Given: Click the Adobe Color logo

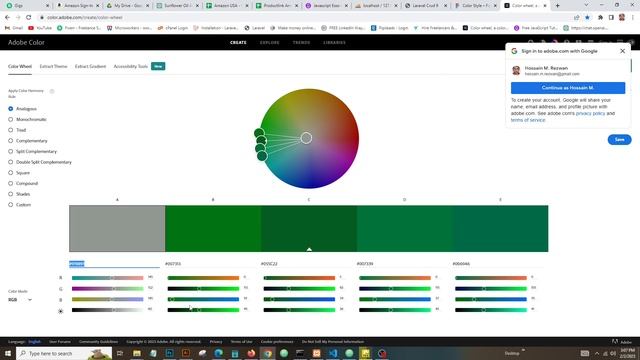Looking at the screenshot, I should pyautogui.click(x=26, y=42).
